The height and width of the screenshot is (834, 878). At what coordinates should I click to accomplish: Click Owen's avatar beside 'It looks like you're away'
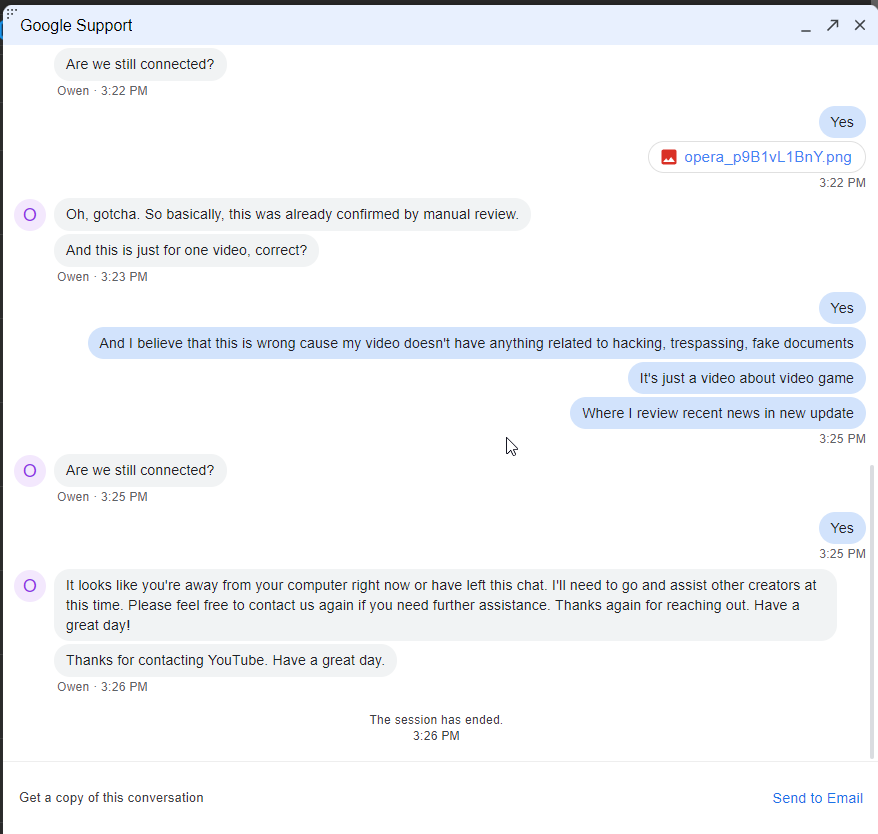click(30, 586)
